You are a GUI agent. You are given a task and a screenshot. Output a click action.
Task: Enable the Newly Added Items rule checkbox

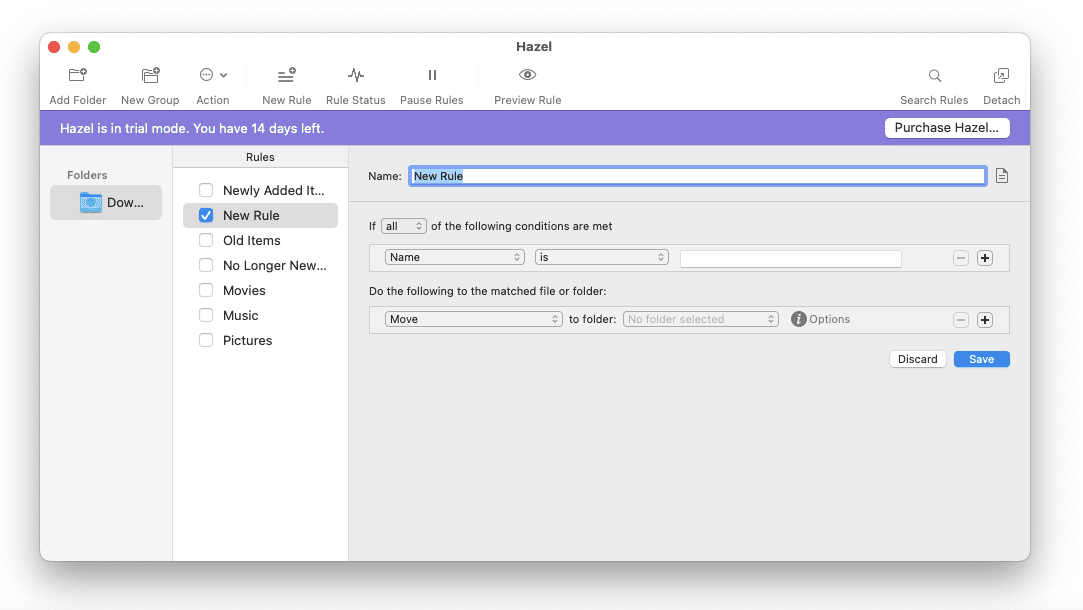206,190
